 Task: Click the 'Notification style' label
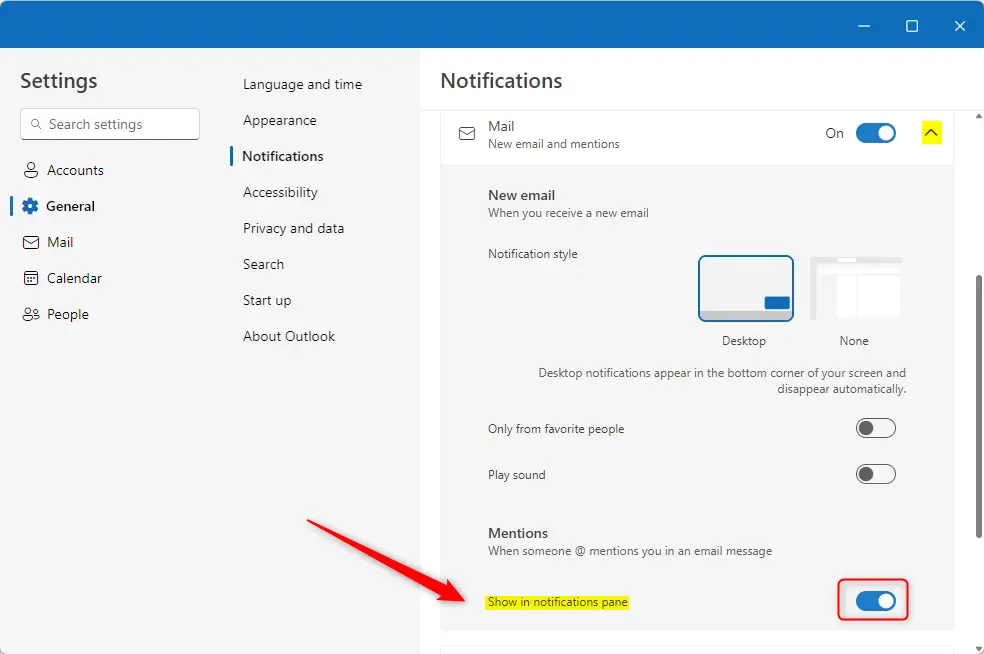533,254
